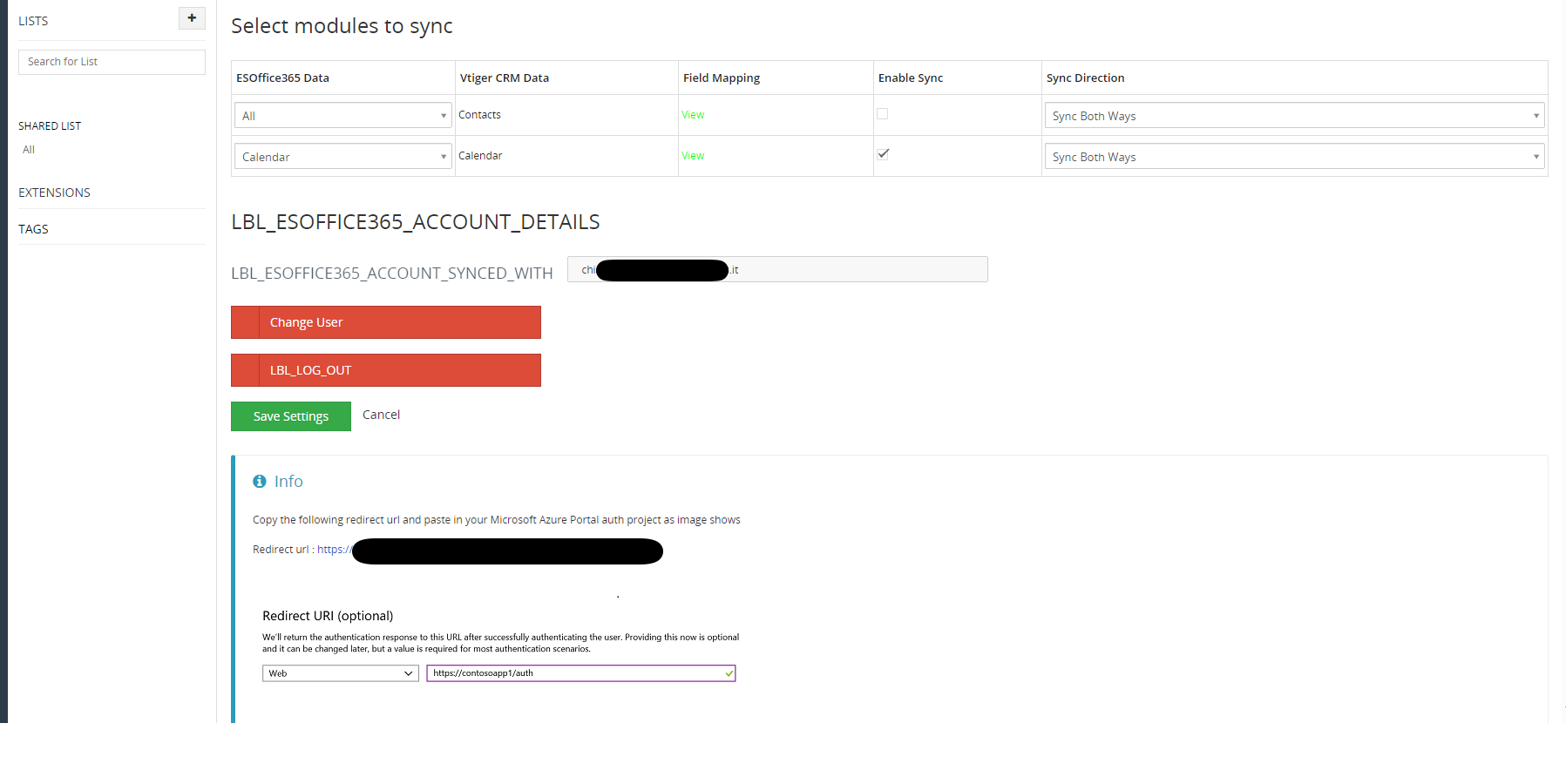Click the LBL_ESOFFICE365_ACCOUNT_SYNCED_WITH label

[x=391, y=274]
